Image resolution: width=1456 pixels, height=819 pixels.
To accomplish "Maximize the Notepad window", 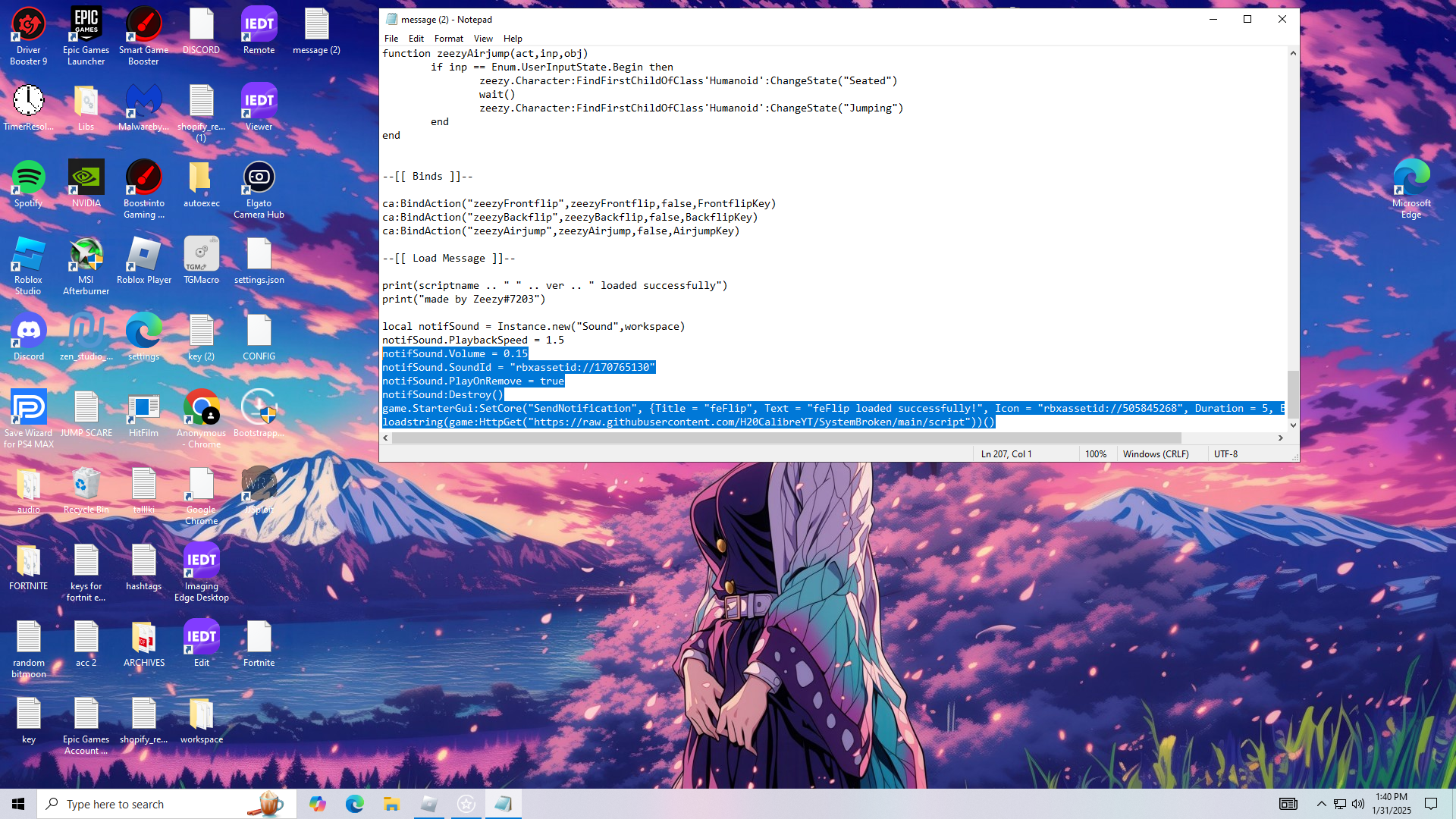I will pos(1247,20).
